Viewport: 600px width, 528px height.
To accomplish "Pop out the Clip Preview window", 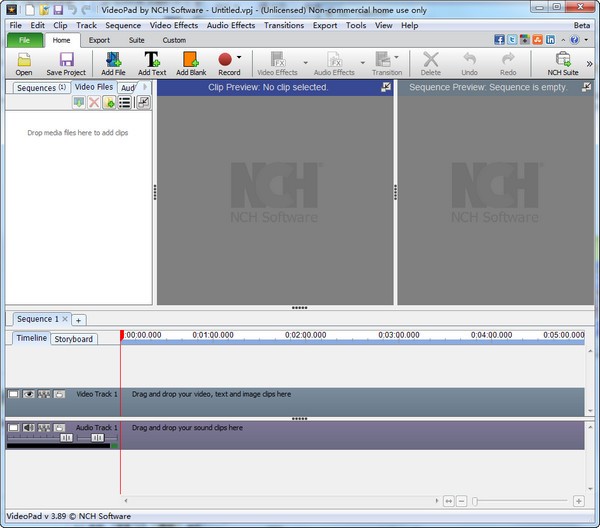I will click(386, 88).
